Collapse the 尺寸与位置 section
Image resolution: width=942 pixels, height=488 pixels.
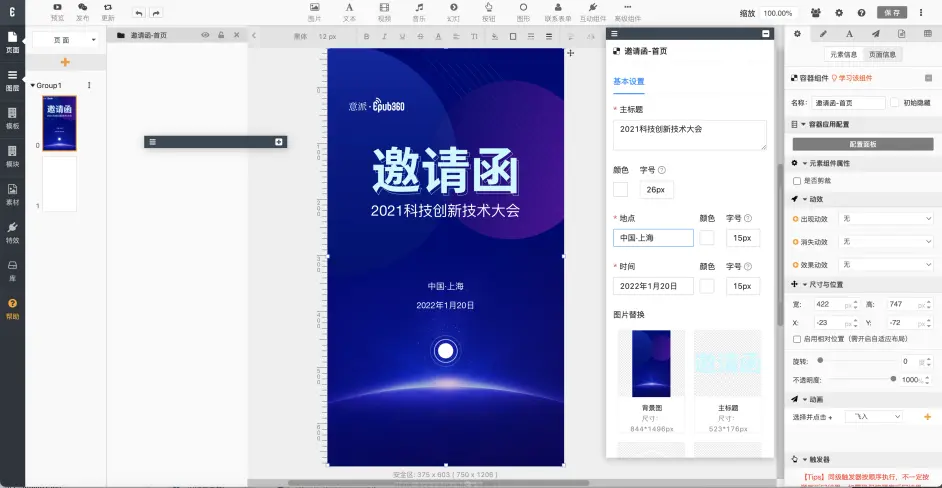point(804,284)
